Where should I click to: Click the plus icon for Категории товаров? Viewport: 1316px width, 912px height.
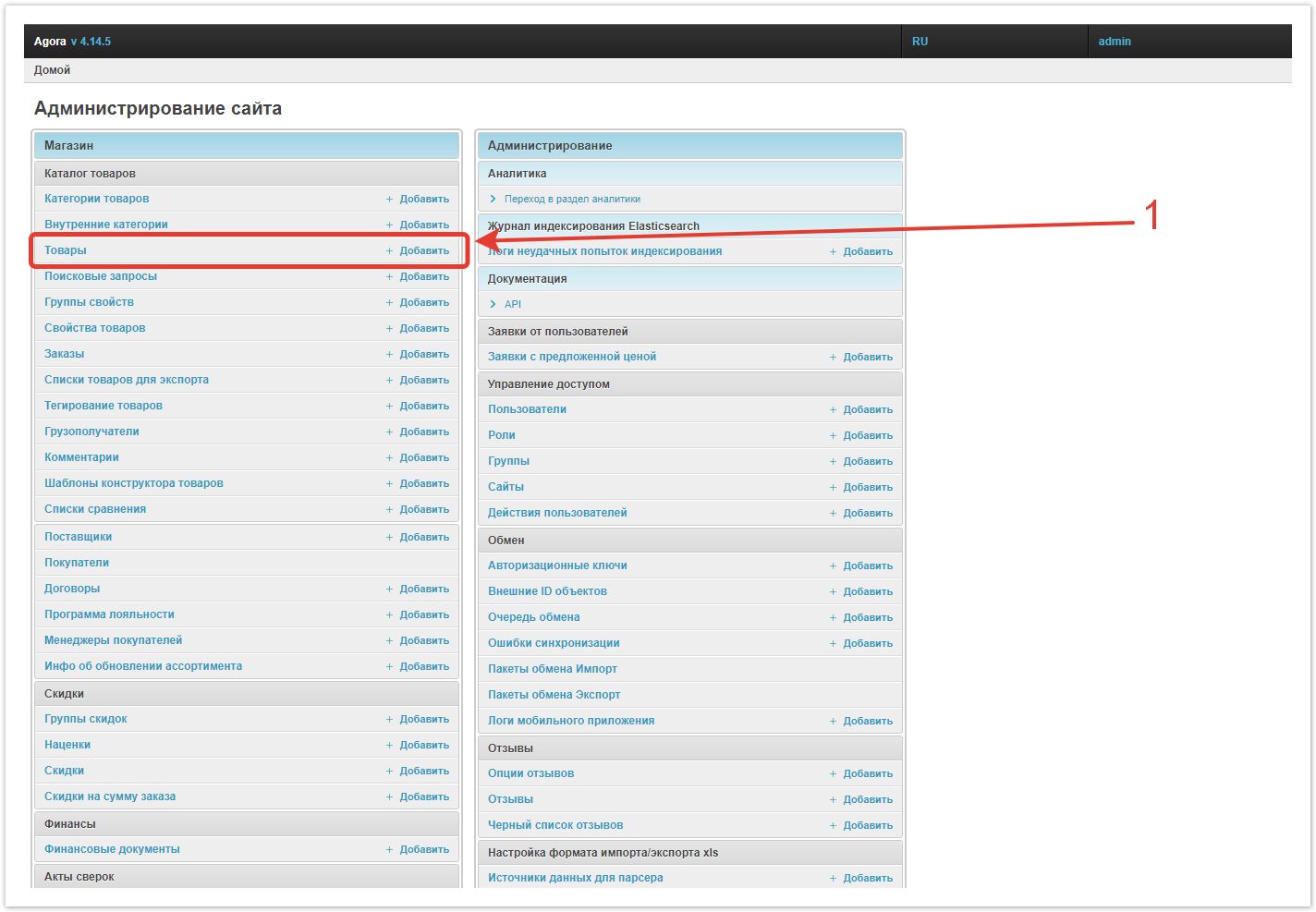pyautogui.click(x=389, y=200)
